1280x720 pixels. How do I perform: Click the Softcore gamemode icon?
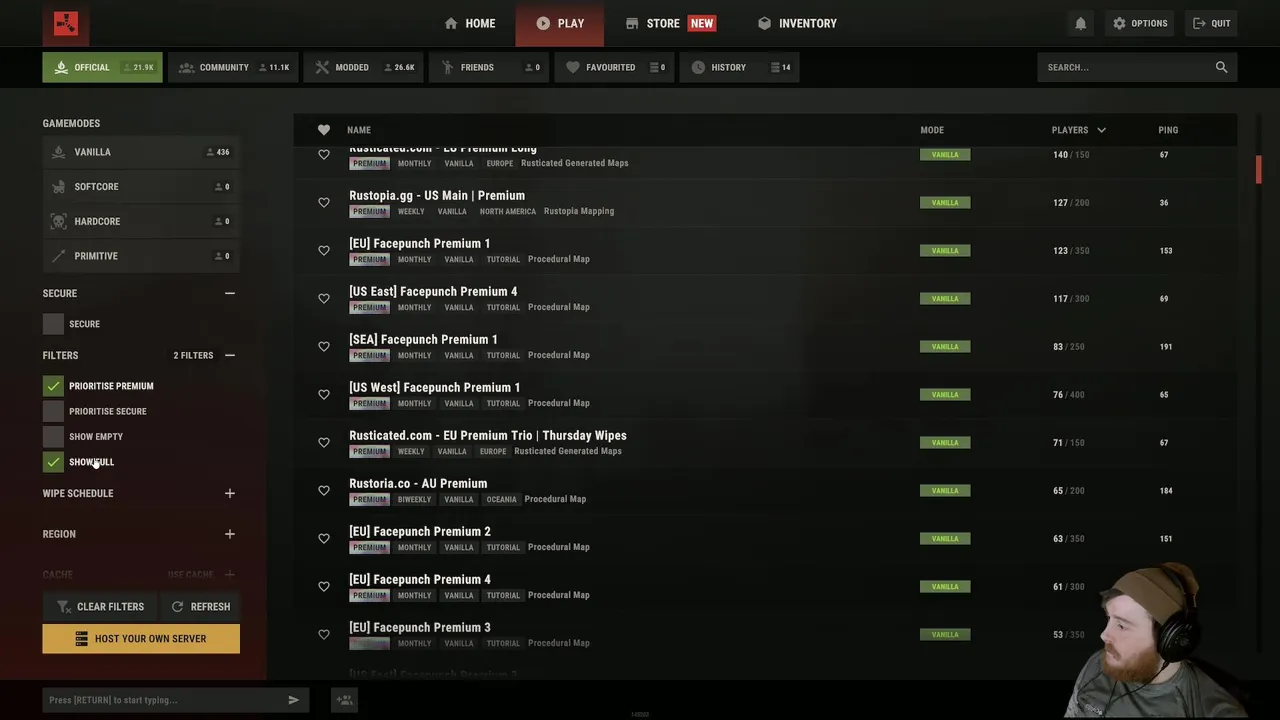pyautogui.click(x=58, y=187)
